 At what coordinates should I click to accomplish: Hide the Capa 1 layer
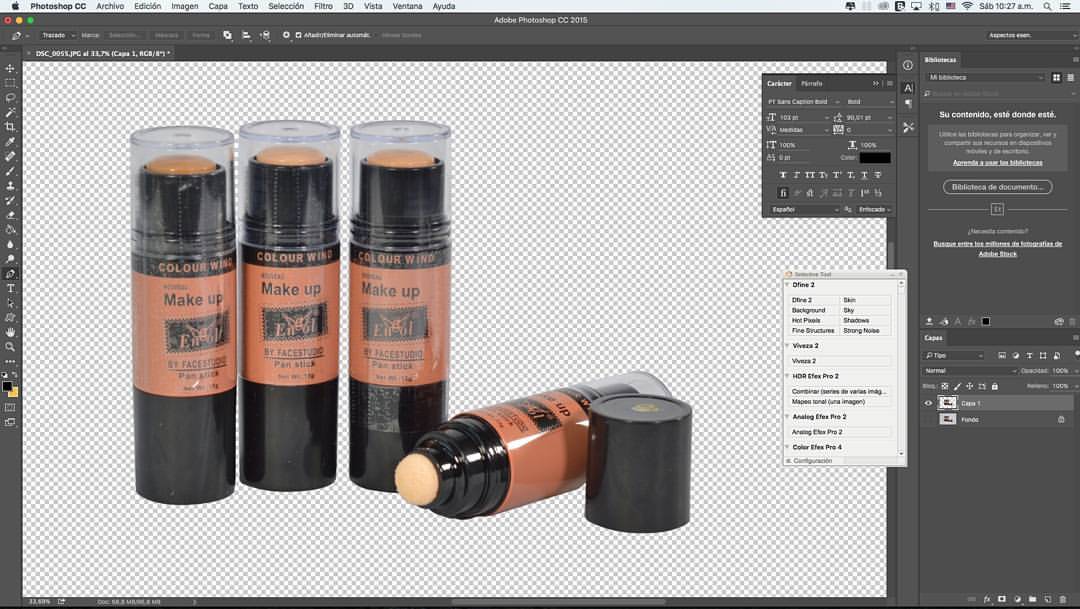tap(928, 403)
